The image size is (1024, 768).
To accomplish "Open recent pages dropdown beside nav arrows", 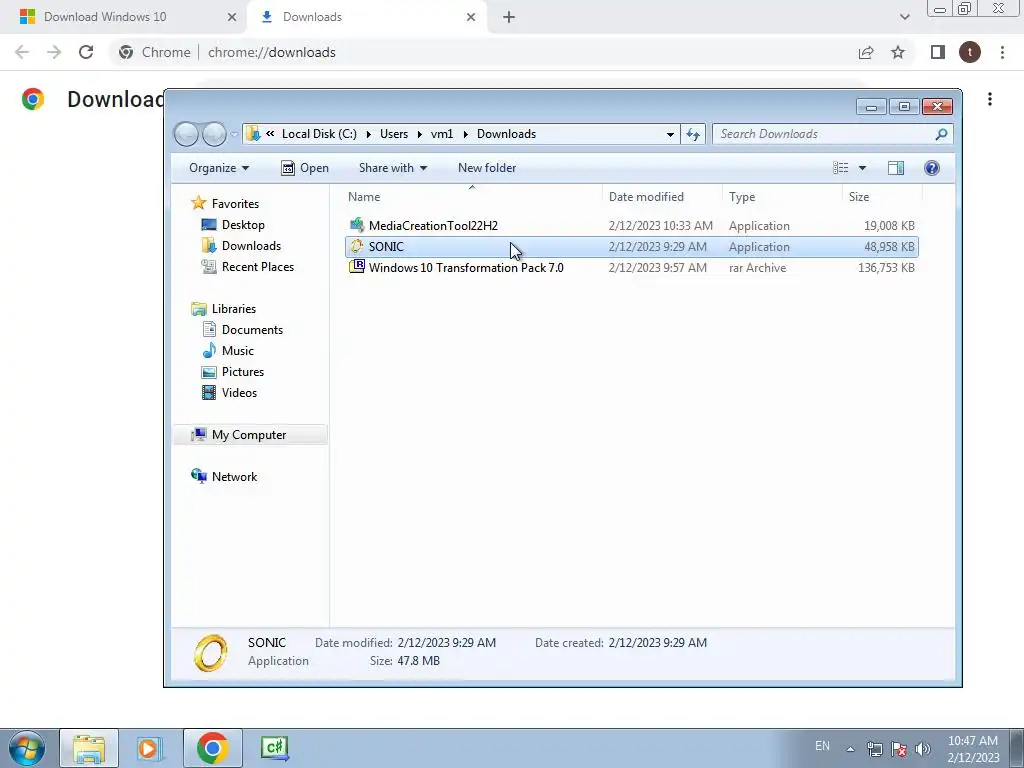I will [234, 135].
